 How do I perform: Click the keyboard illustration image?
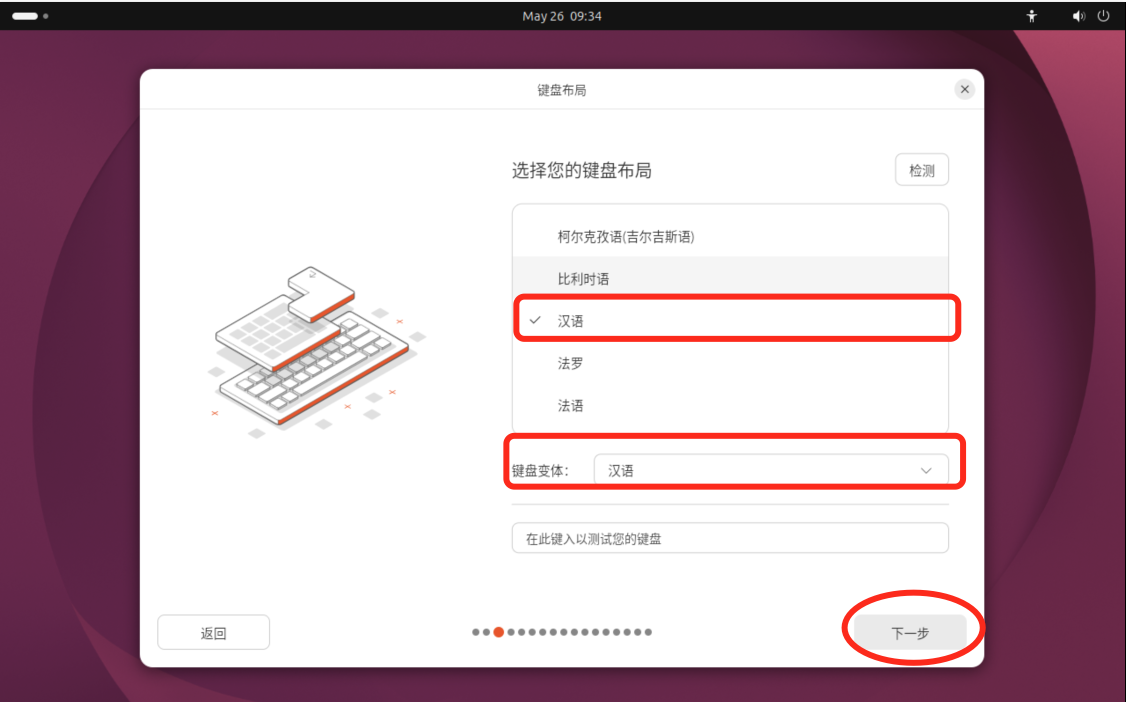[316, 350]
